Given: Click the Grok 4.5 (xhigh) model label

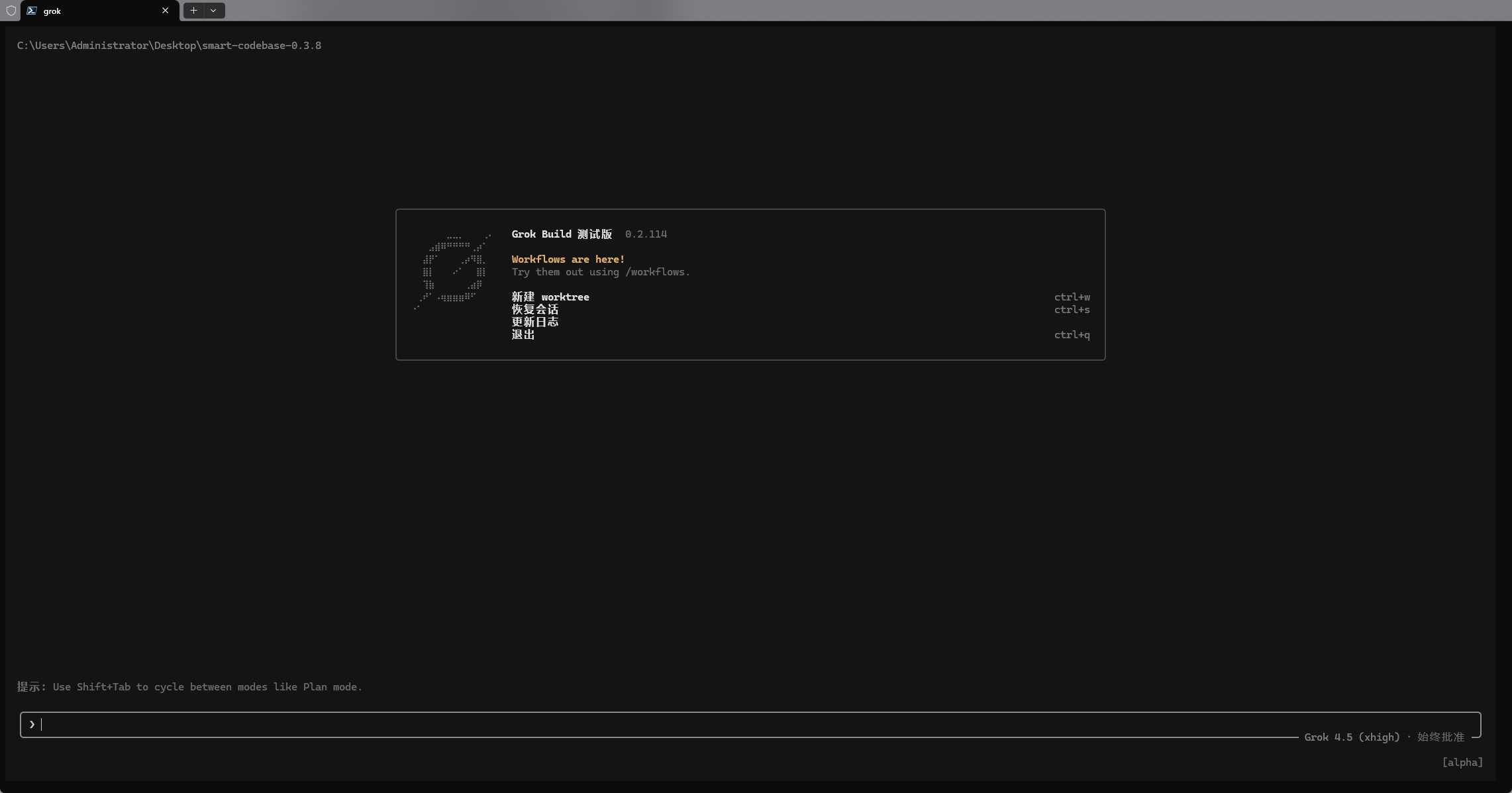Looking at the screenshot, I should [x=1352, y=737].
